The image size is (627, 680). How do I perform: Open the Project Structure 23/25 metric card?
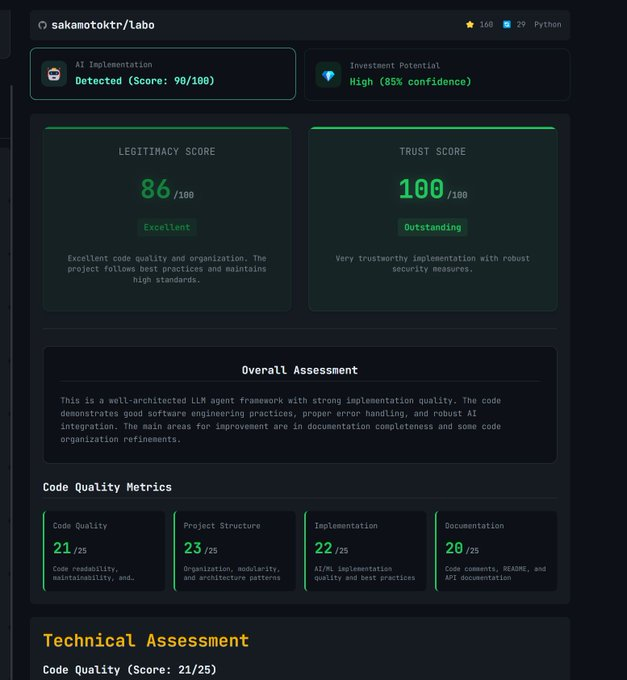pyautogui.click(x=235, y=551)
